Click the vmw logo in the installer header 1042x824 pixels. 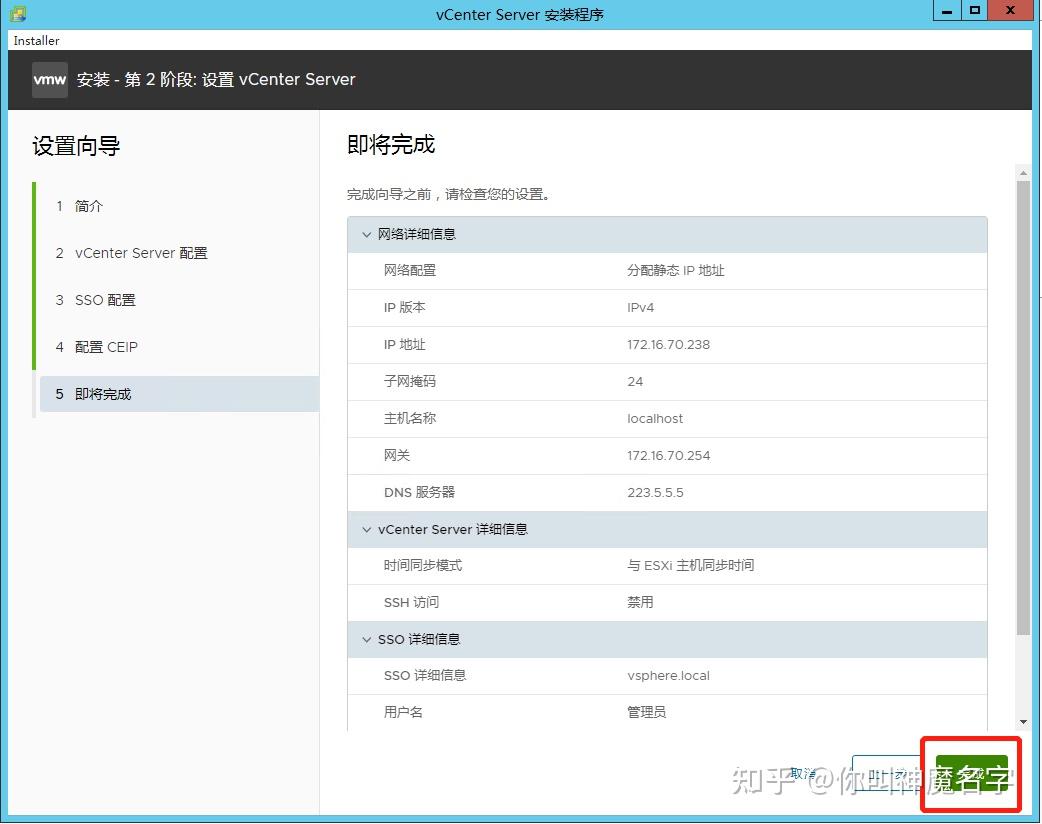(x=49, y=79)
